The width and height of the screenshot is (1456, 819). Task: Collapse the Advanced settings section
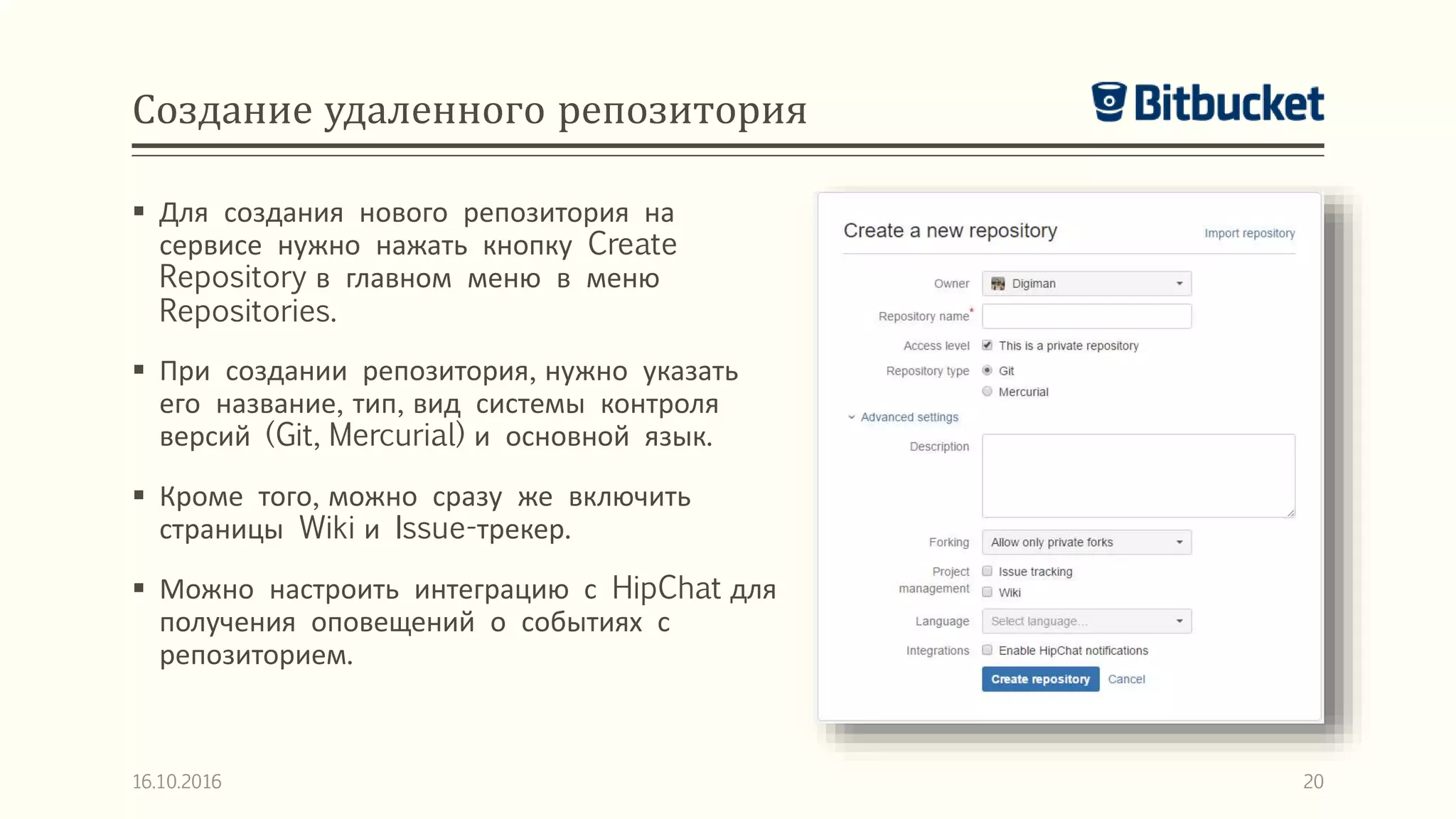[x=903, y=417]
